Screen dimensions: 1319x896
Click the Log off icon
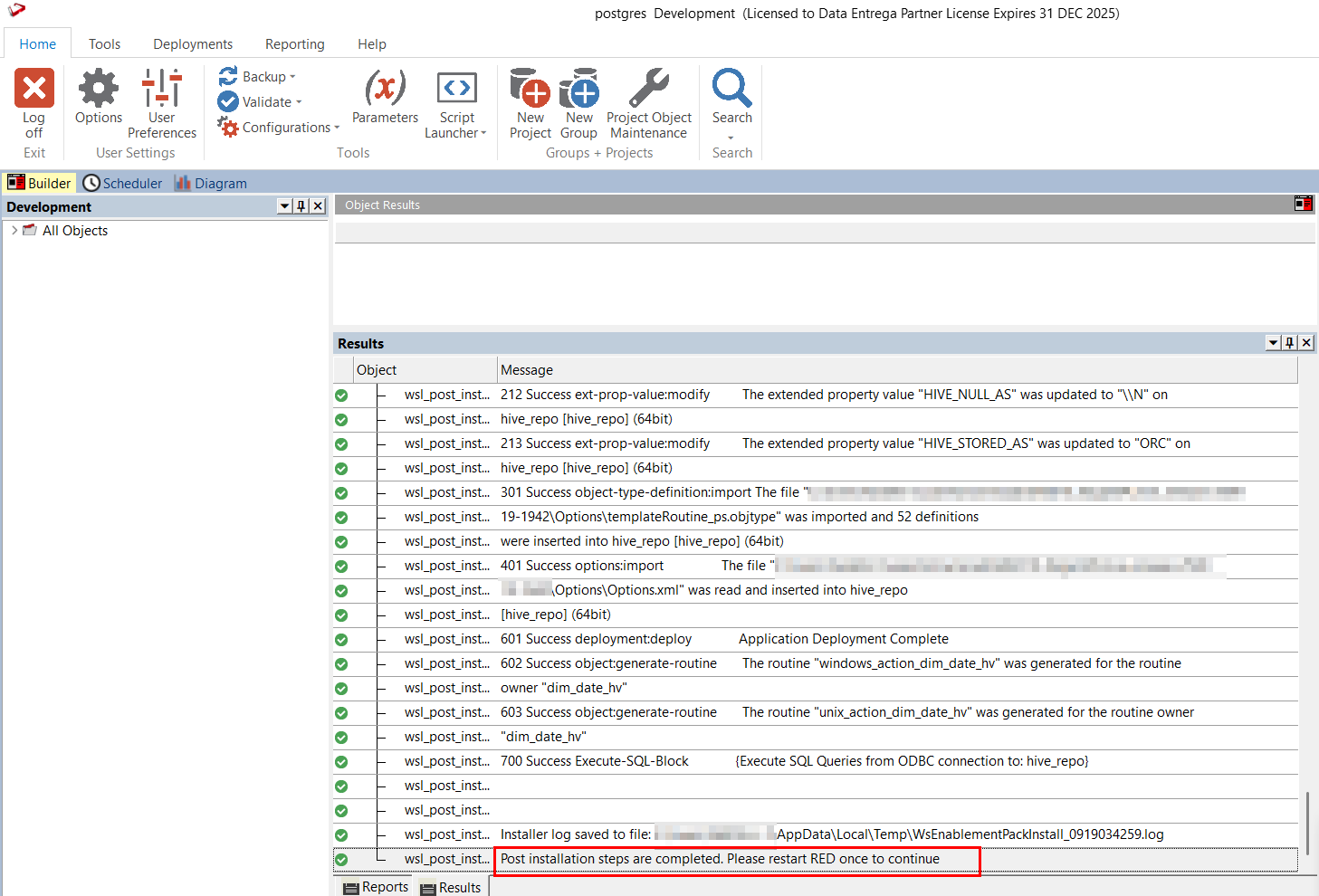(x=34, y=88)
